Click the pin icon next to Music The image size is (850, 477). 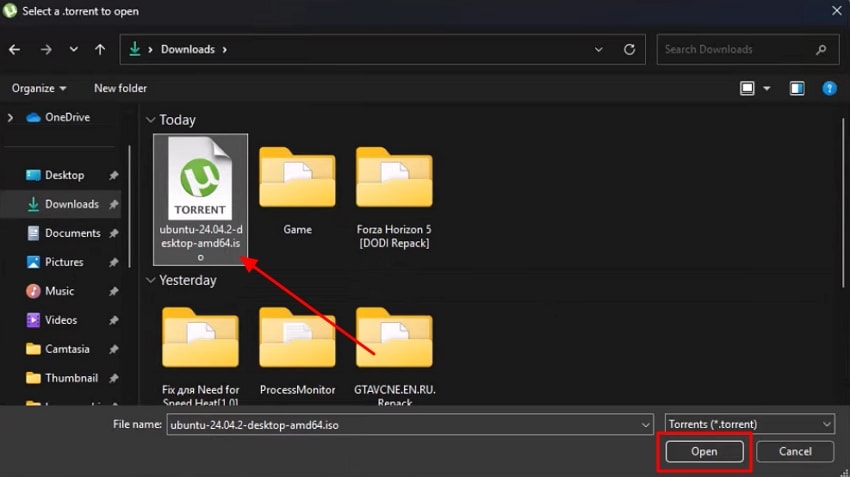tap(113, 292)
